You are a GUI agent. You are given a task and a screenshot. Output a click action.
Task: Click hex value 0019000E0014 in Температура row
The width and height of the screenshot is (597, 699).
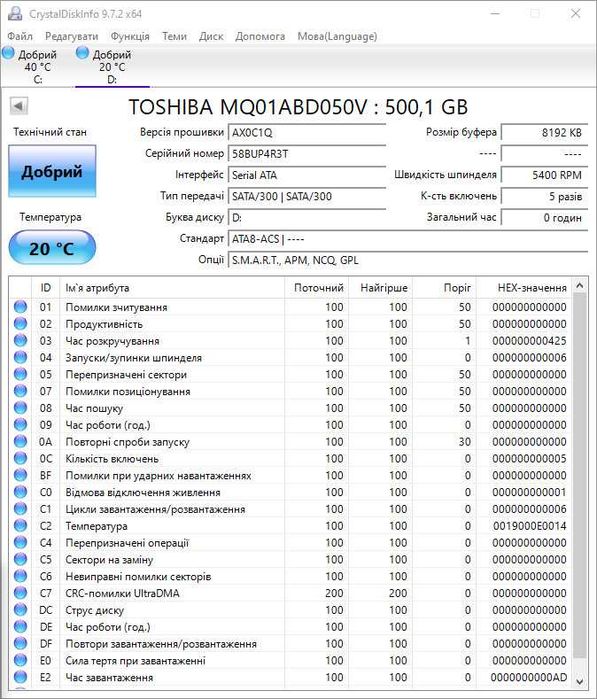tap(530, 526)
